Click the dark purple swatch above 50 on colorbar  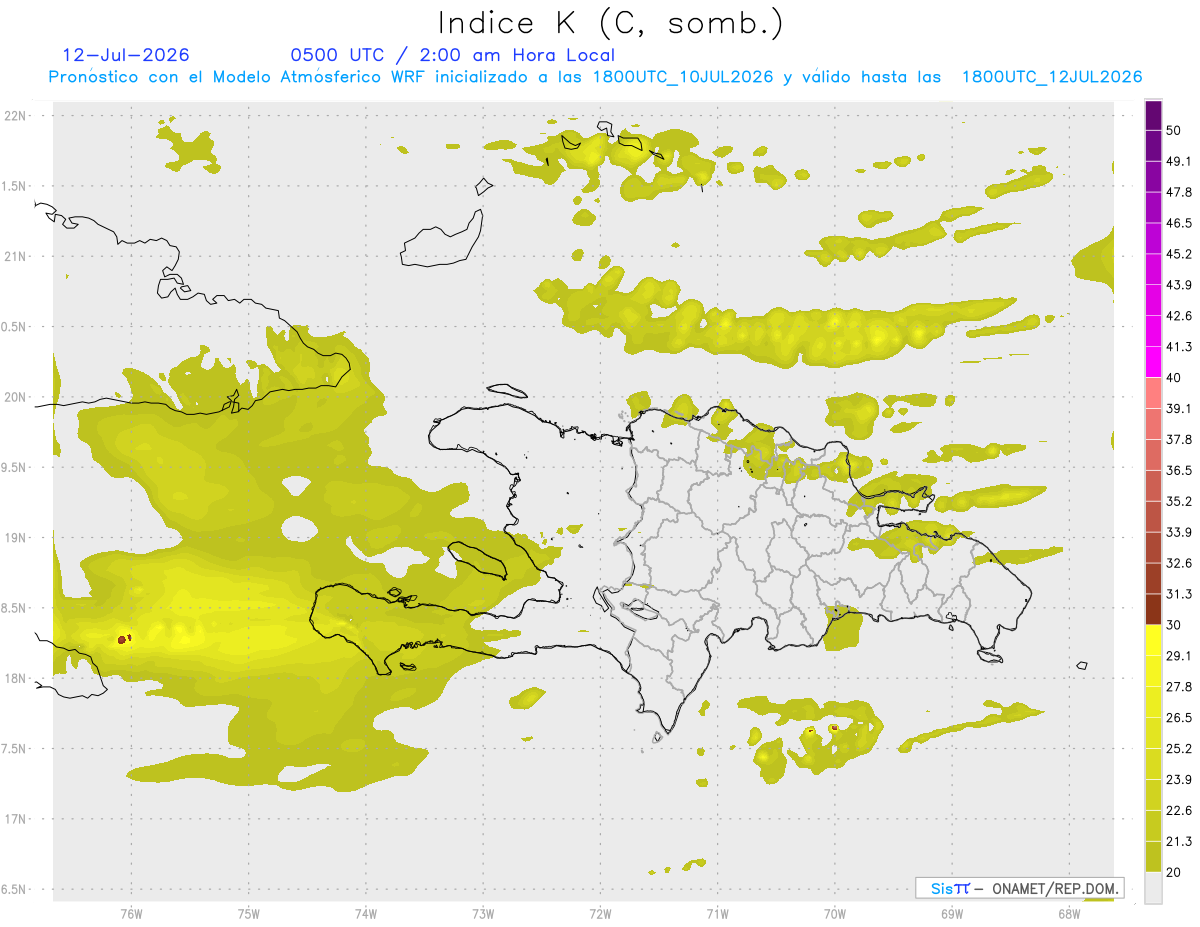tap(1154, 114)
